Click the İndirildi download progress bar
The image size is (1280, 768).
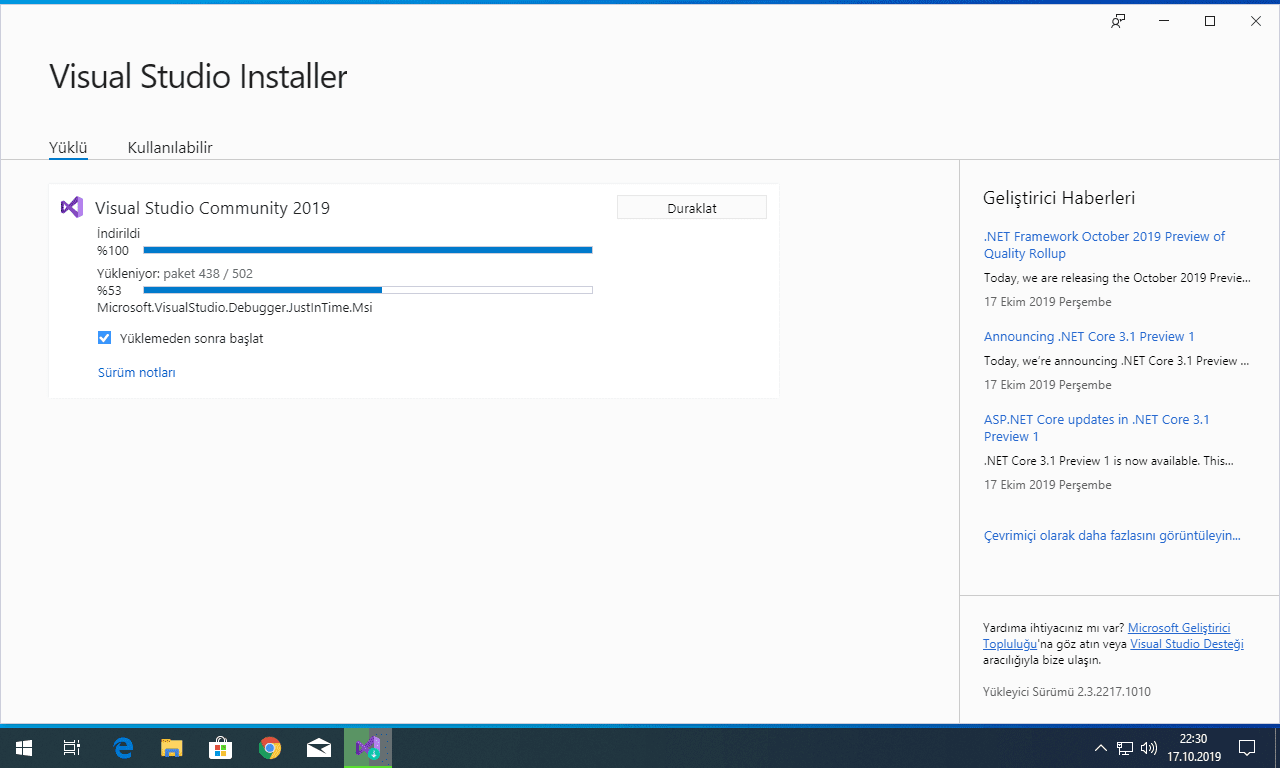click(x=368, y=250)
